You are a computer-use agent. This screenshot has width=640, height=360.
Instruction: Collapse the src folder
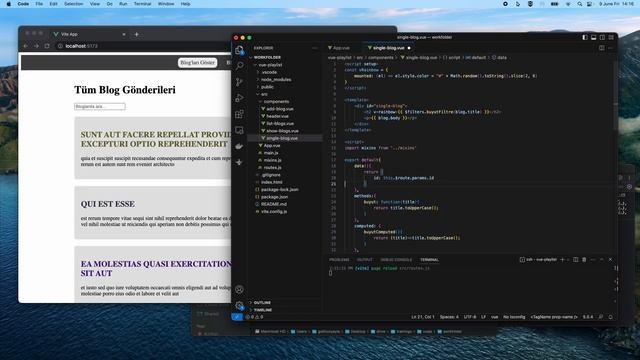[x=264, y=94]
